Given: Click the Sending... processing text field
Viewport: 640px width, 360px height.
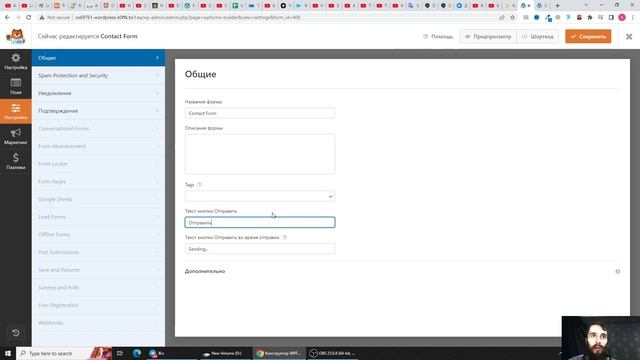Looking at the screenshot, I should [260, 249].
